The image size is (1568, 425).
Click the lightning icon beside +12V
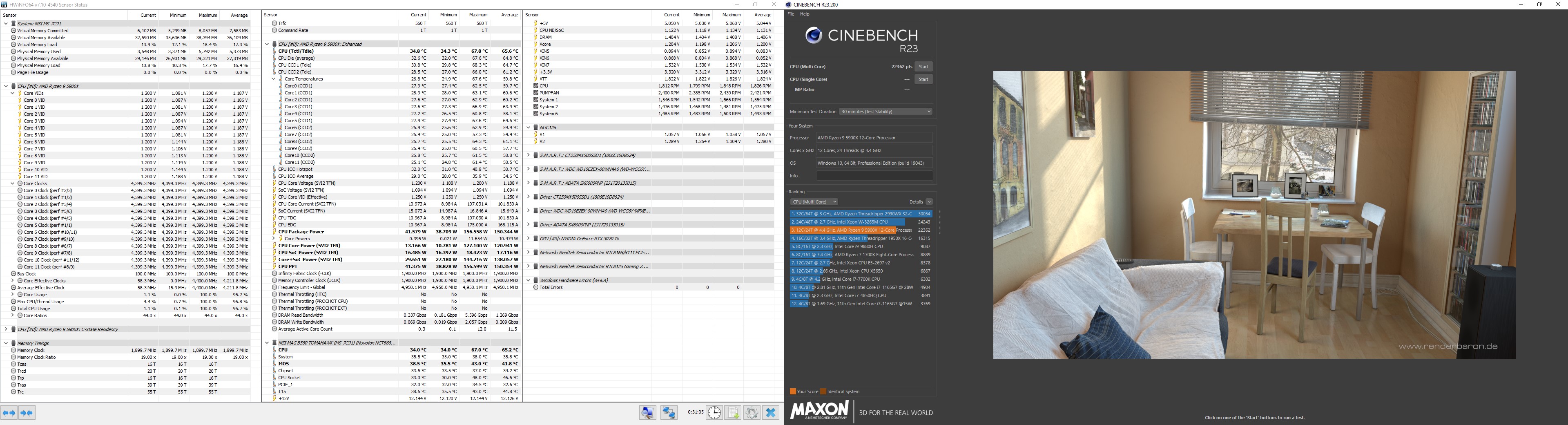(274, 399)
